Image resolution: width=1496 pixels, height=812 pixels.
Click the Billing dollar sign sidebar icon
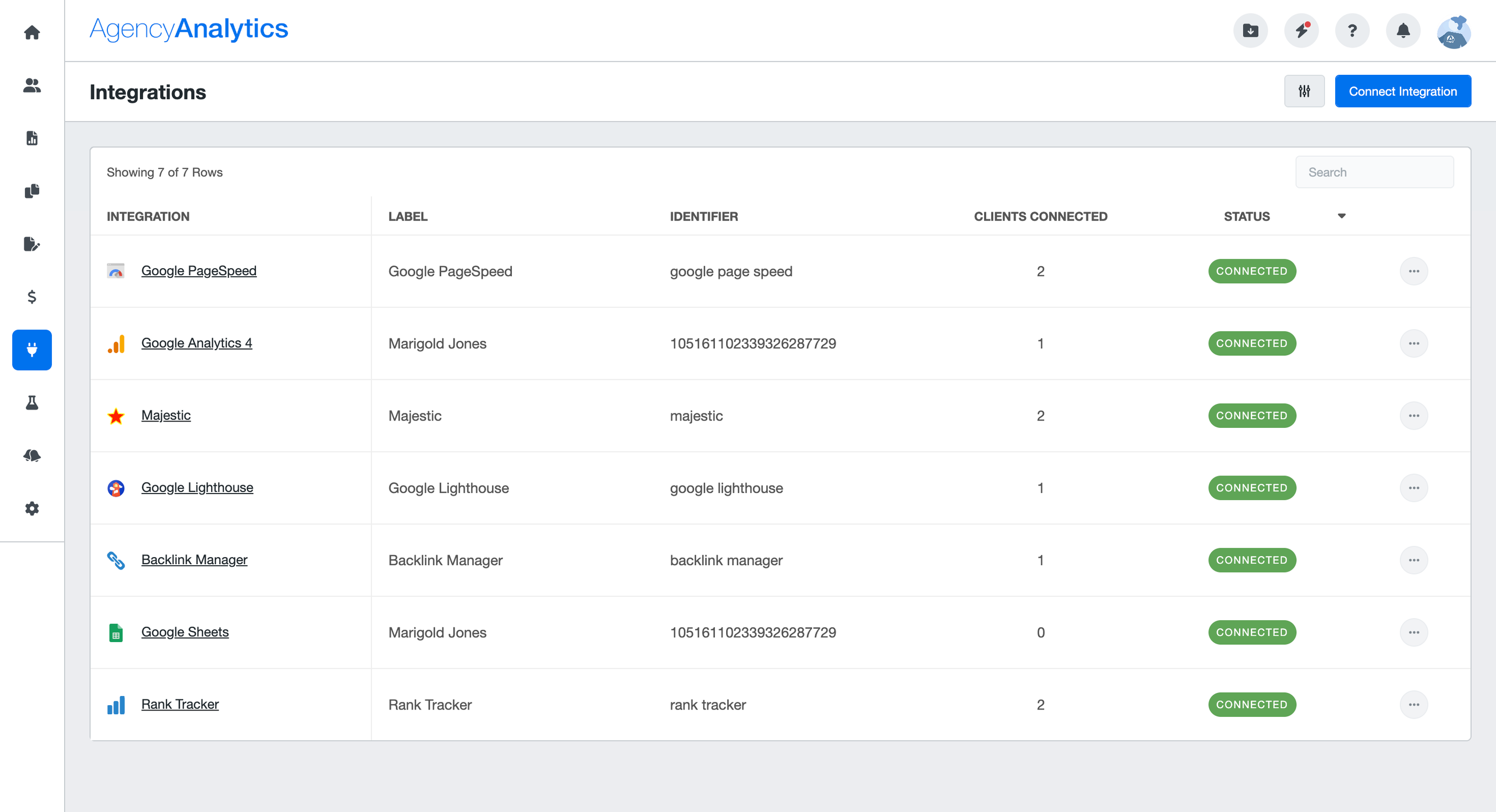coord(32,298)
